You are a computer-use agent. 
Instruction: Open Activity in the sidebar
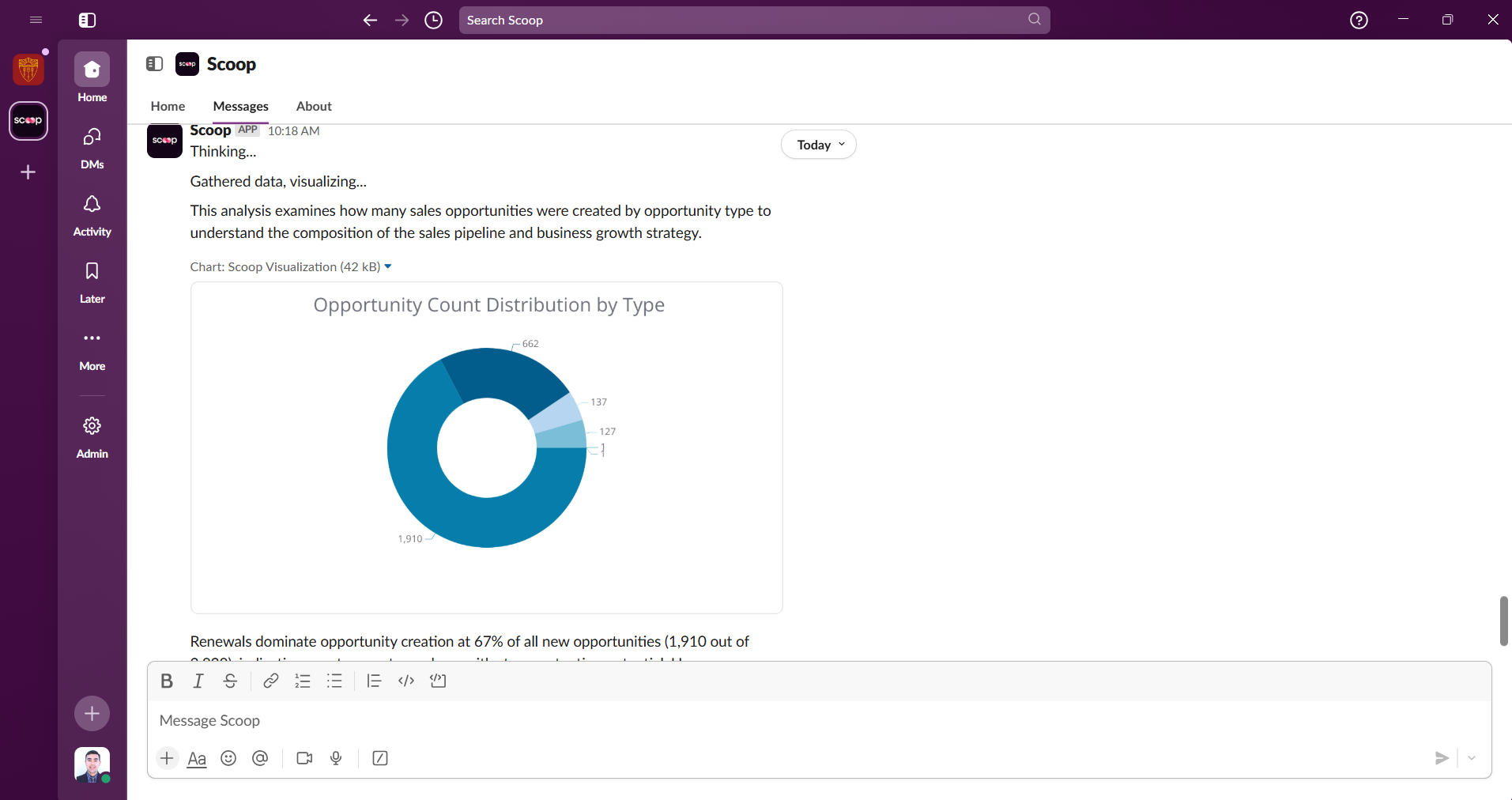tap(92, 216)
